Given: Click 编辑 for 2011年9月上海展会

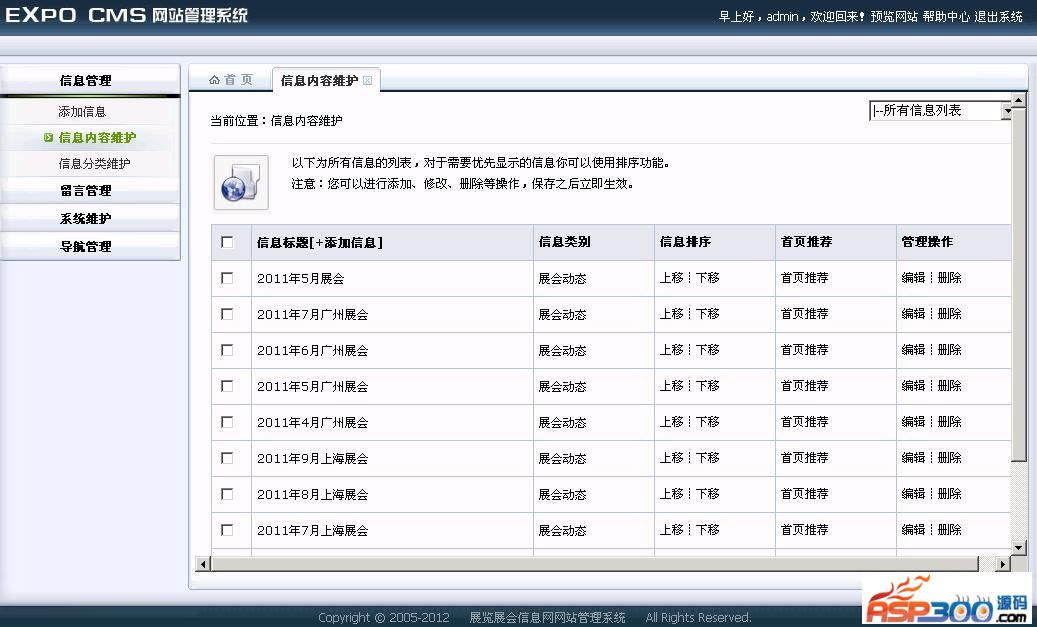Looking at the screenshot, I should [913, 457].
